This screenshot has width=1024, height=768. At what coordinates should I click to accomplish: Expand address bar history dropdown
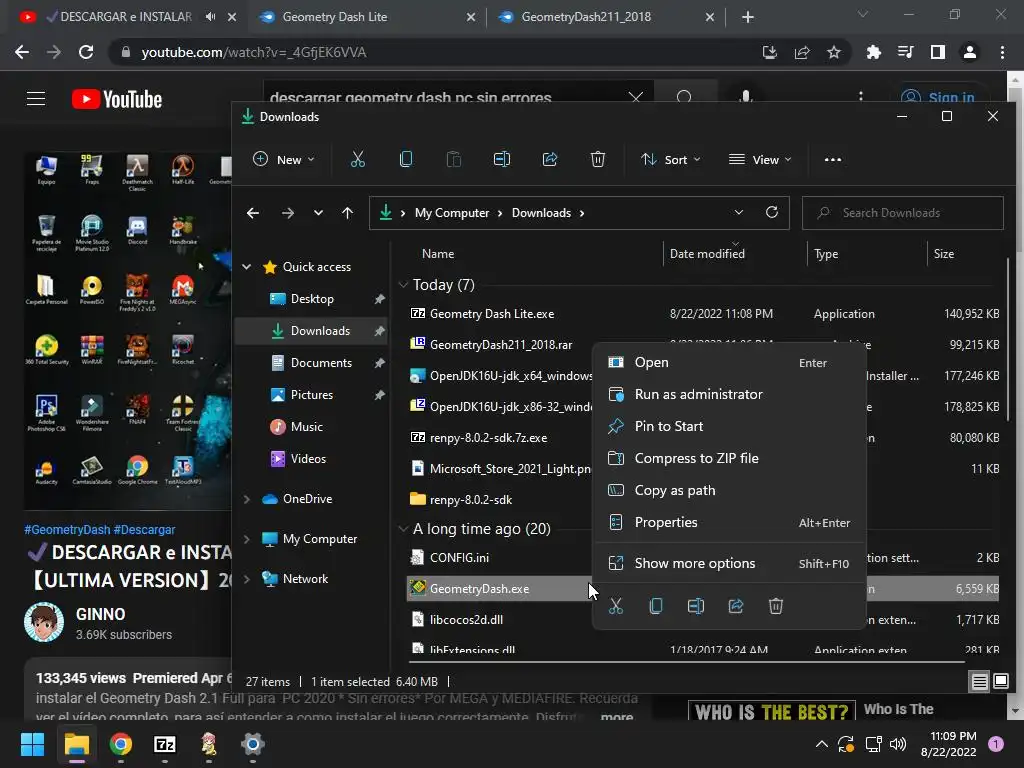click(x=739, y=212)
